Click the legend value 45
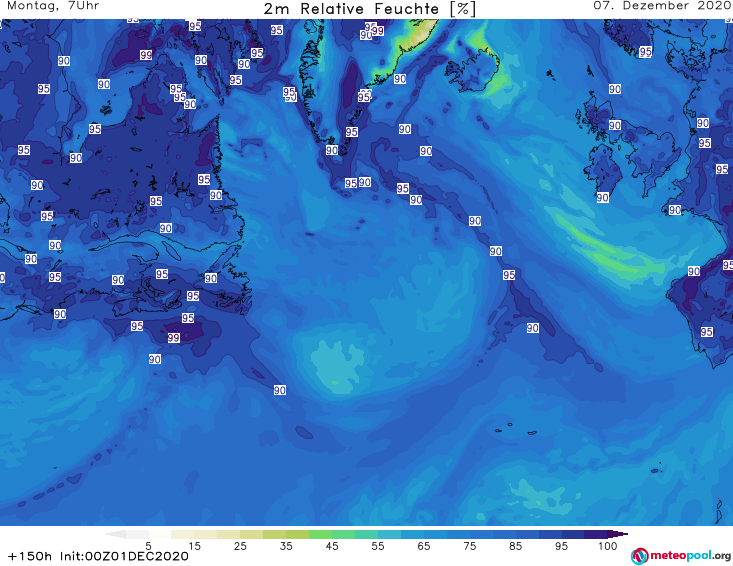The width and height of the screenshot is (733, 566). 331,546
